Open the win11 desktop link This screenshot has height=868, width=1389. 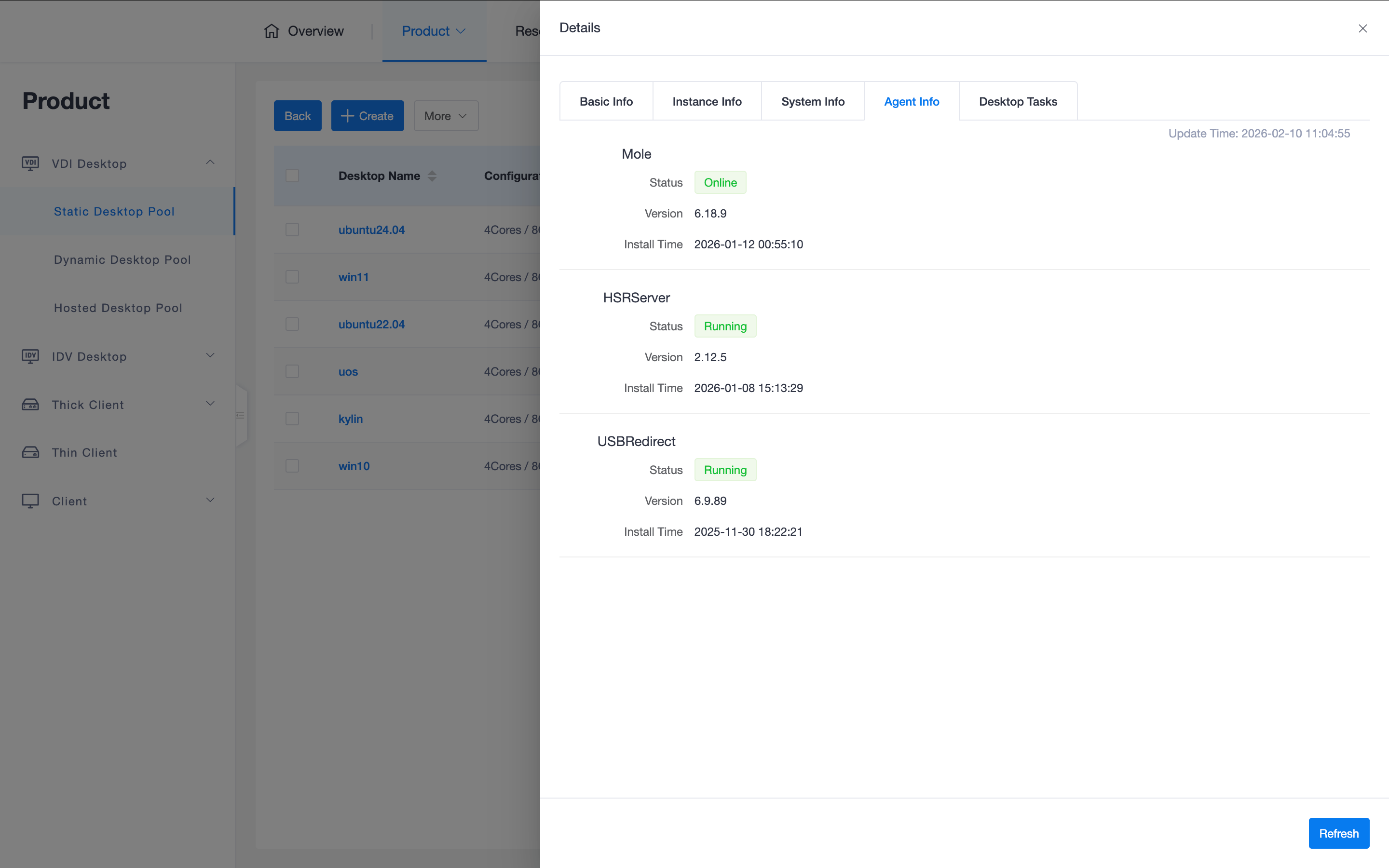pos(354,277)
